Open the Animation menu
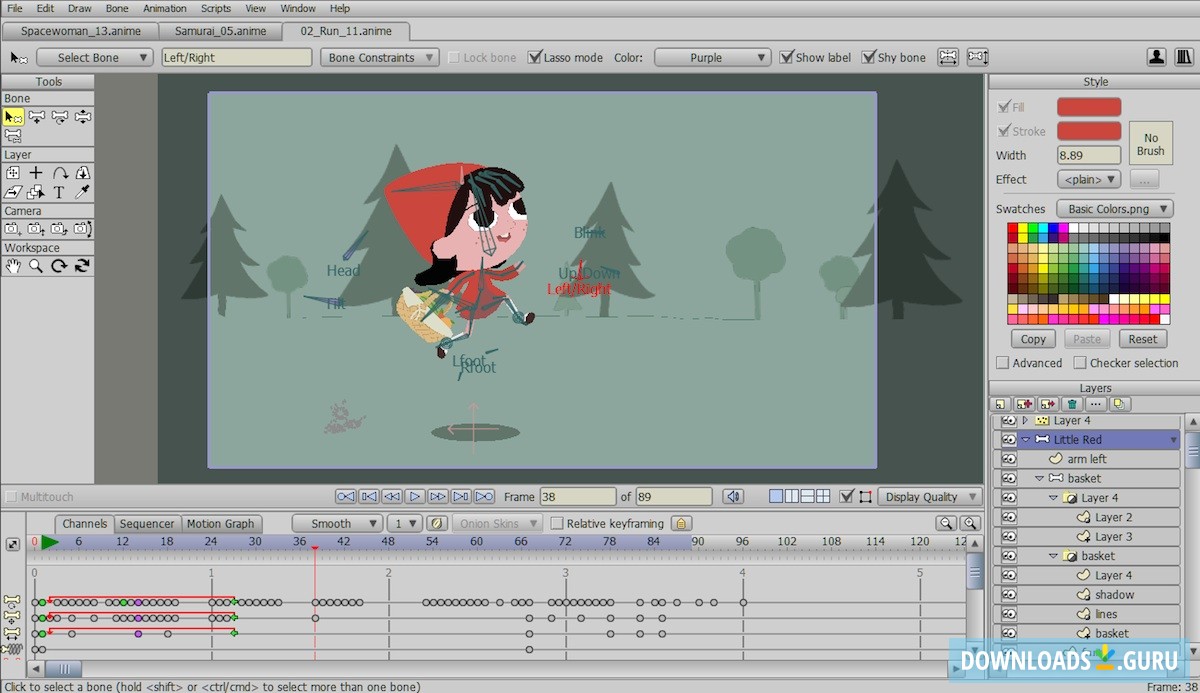 164,8
